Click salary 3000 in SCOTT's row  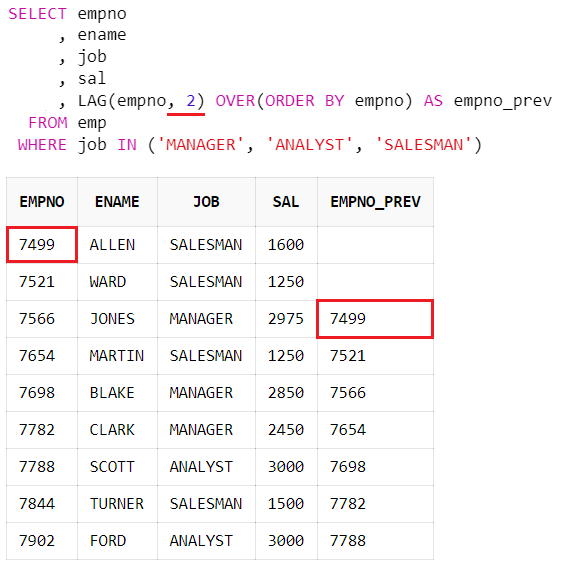pyautogui.click(x=286, y=467)
